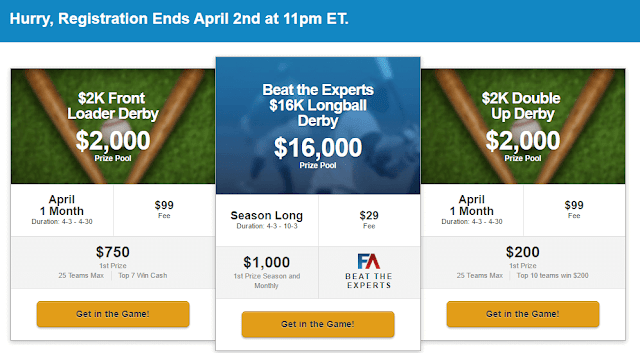The height and width of the screenshot is (360, 640).
Task: Open the Beat the Experts $16K Longball banner
Action: coord(318,125)
